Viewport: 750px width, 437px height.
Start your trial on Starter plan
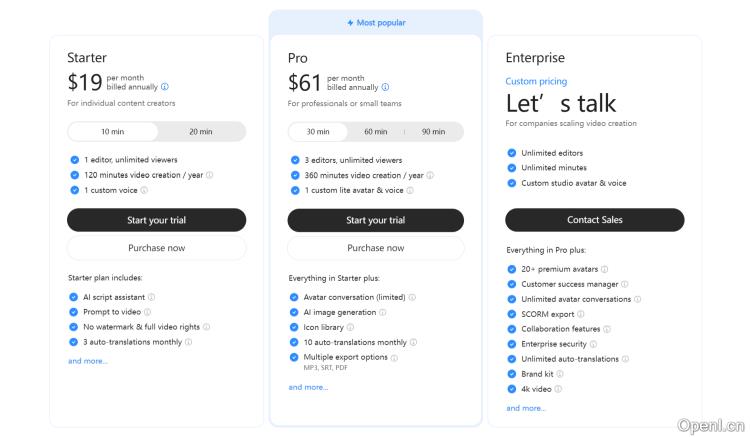[x=156, y=220]
